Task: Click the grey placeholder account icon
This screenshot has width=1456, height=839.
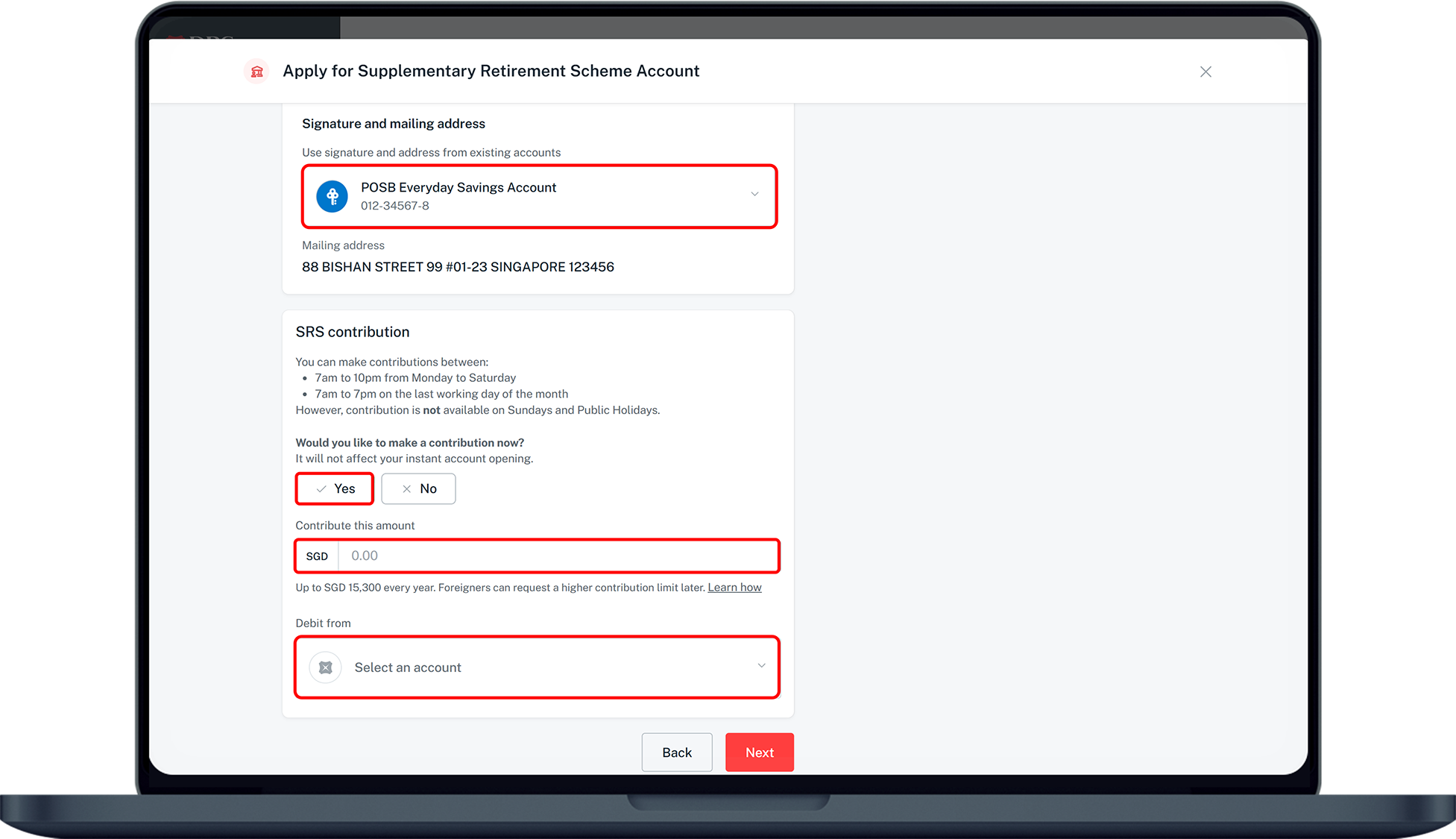Action: pos(326,667)
